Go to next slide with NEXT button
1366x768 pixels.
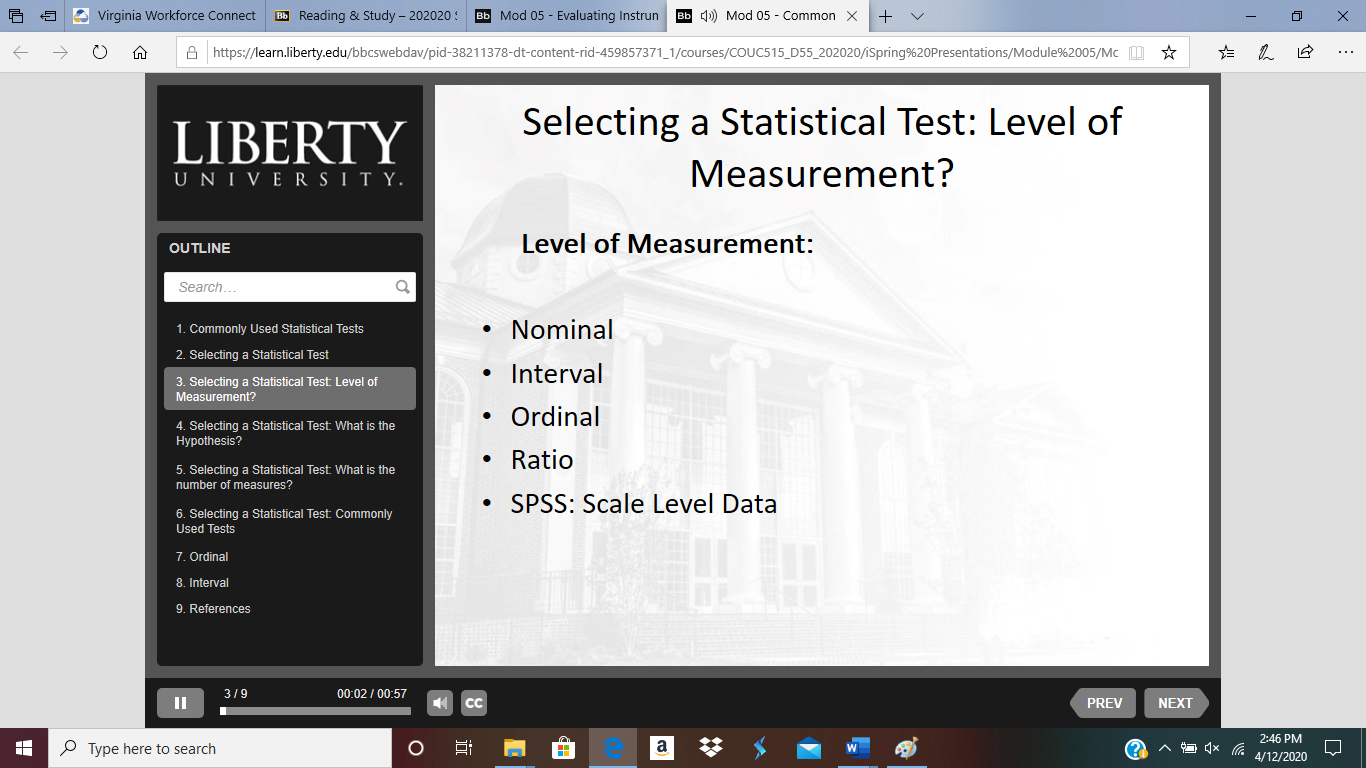click(x=1176, y=703)
